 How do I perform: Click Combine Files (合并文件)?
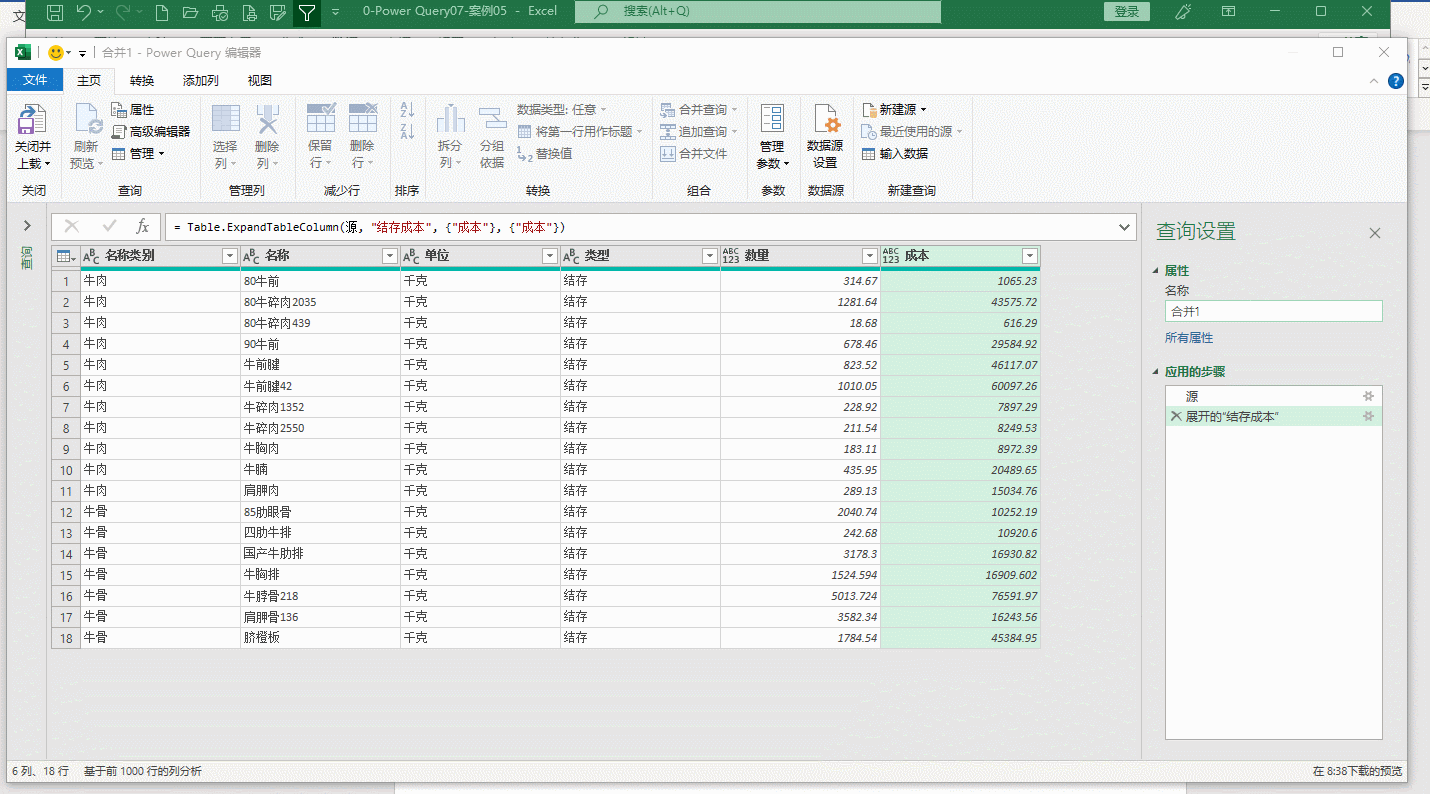click(694, 153)
